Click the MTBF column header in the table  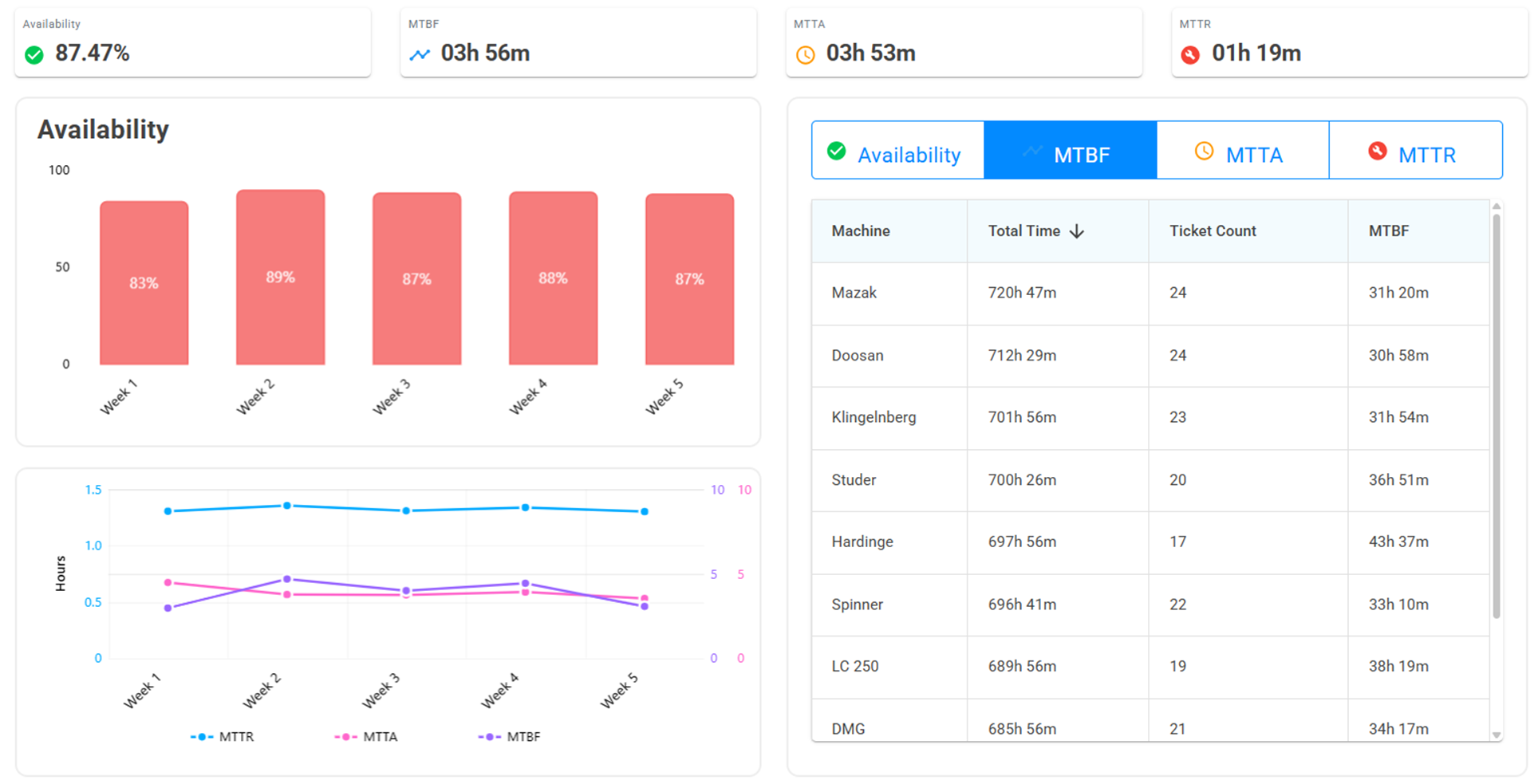point(1389,231)
